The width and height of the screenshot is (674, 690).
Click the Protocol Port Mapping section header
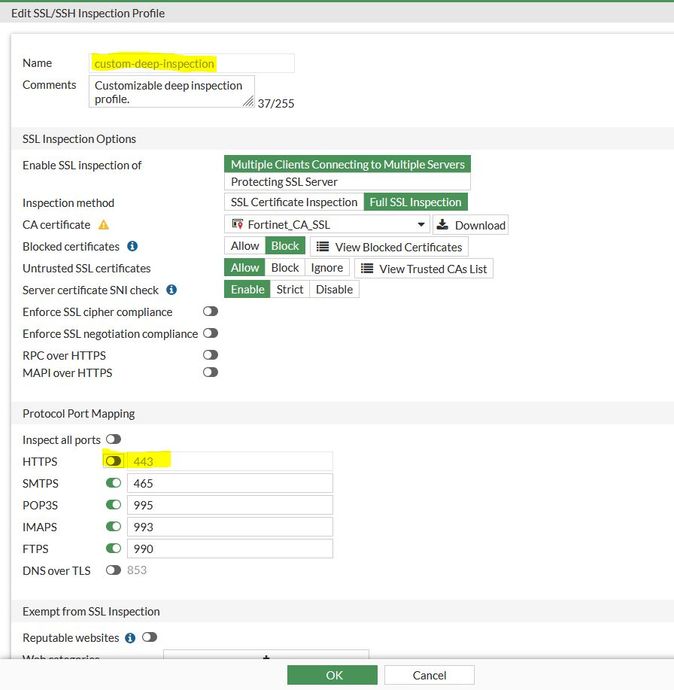[79, 414]
